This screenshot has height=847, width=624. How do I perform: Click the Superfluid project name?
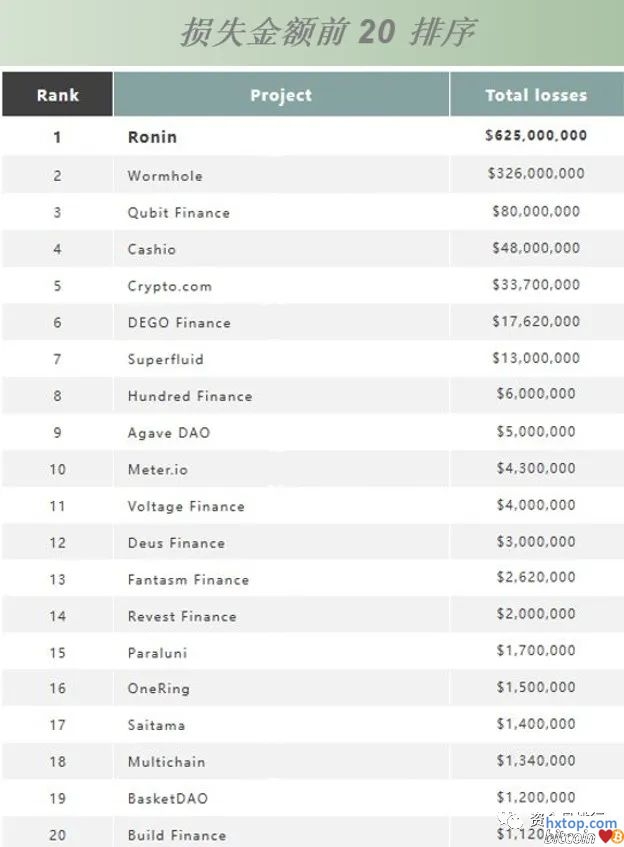coord(164,359)
